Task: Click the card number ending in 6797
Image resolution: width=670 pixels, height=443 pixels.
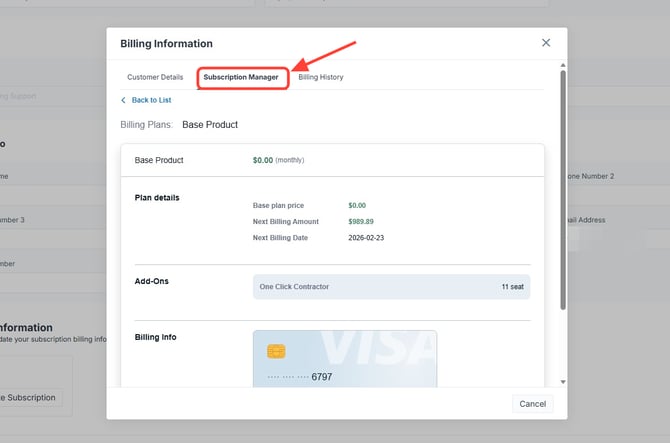Action: pyautogui.click(x=321, y=377)
